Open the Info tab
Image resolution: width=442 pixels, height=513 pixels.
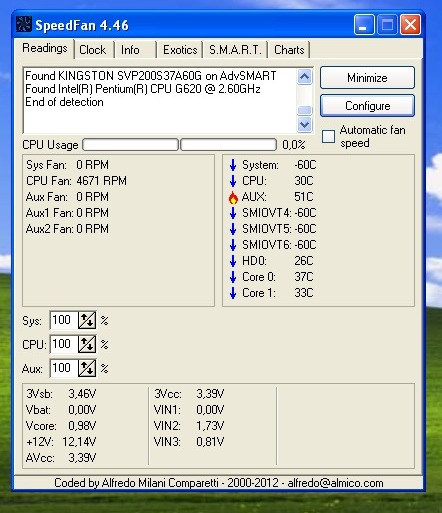click(130, 50)
